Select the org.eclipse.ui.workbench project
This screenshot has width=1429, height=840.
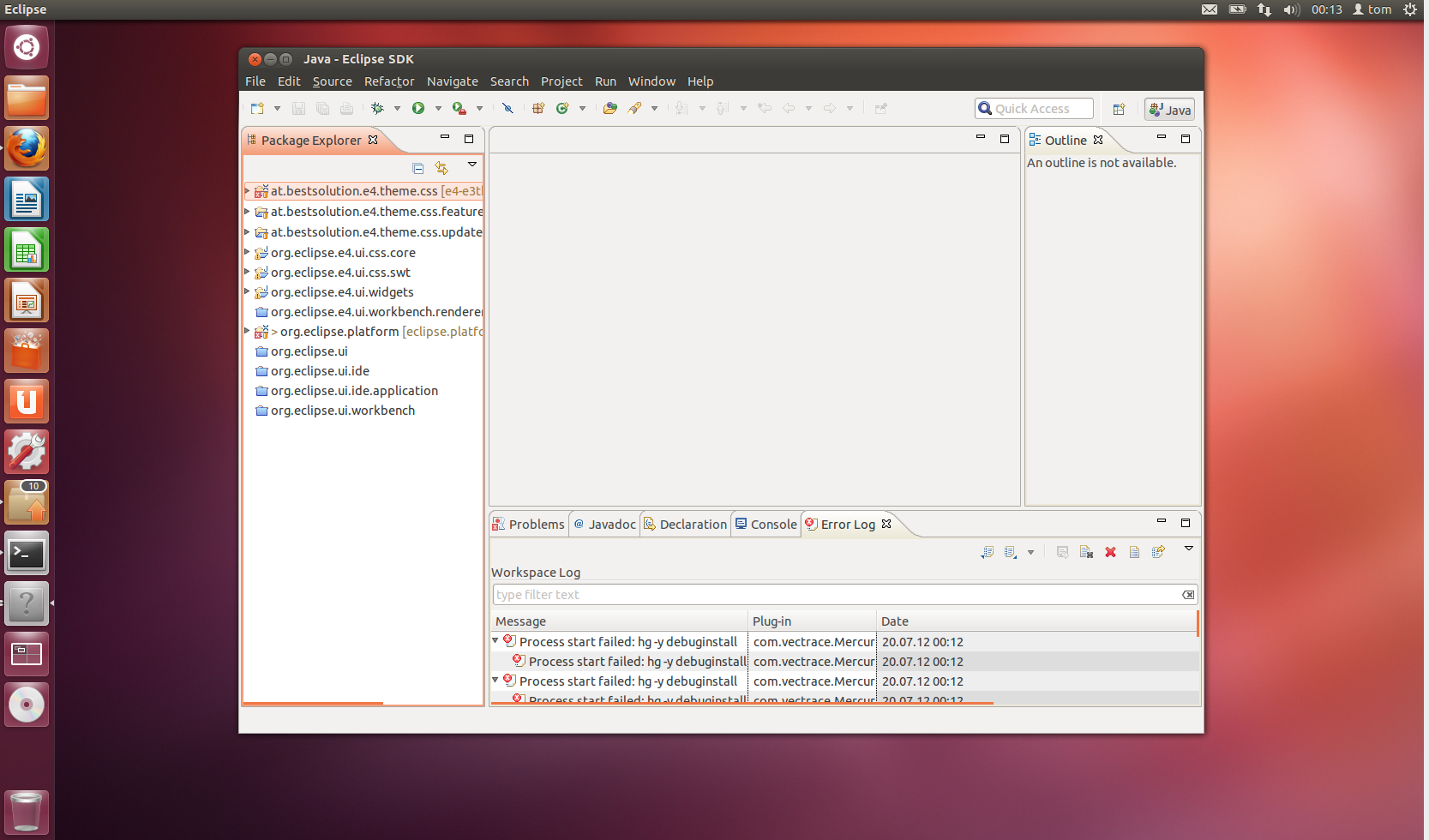coord(335,411)
